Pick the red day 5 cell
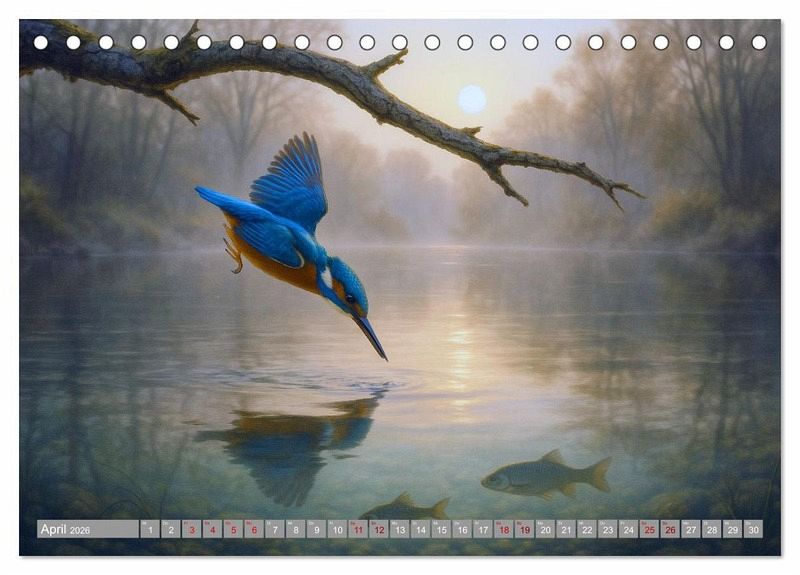Screen dimensions: 800x575 click(233, 529)
